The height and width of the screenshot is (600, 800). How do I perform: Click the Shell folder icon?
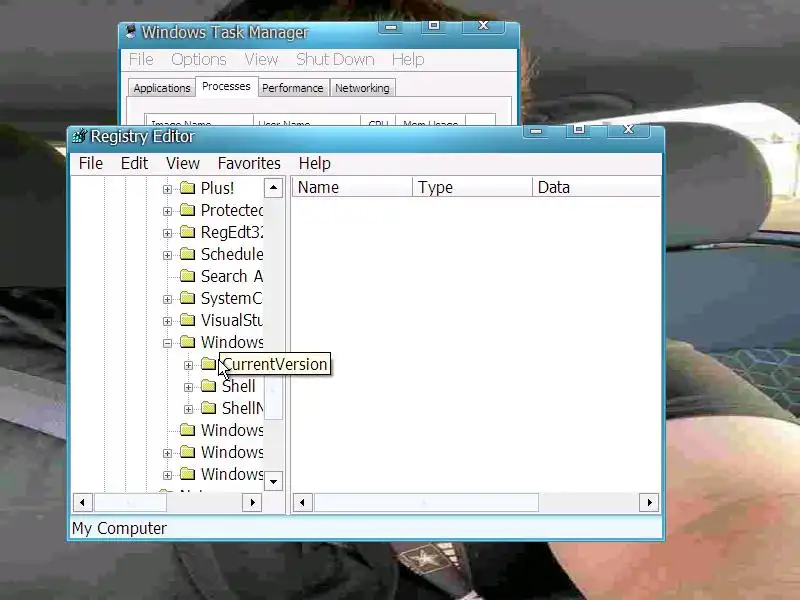(209, 385)
